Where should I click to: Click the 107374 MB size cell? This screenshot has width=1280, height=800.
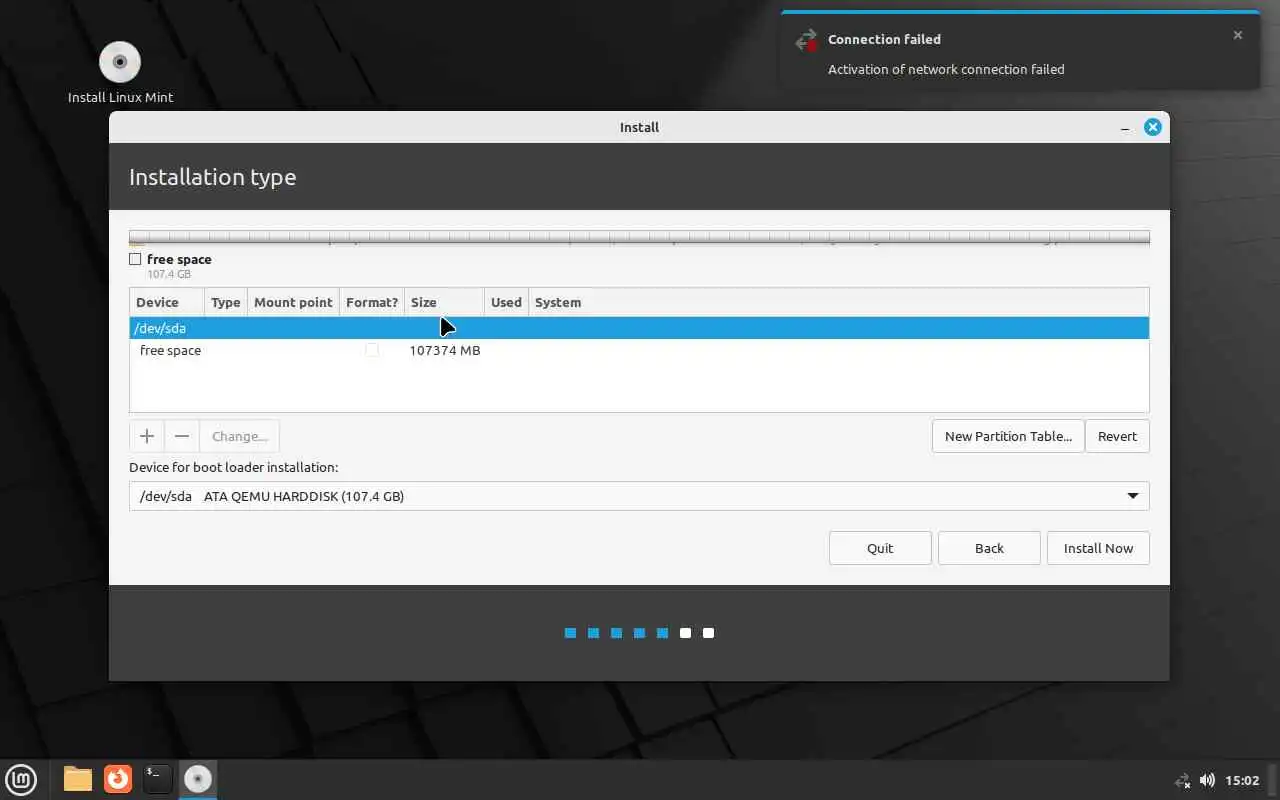coord(445,350)
